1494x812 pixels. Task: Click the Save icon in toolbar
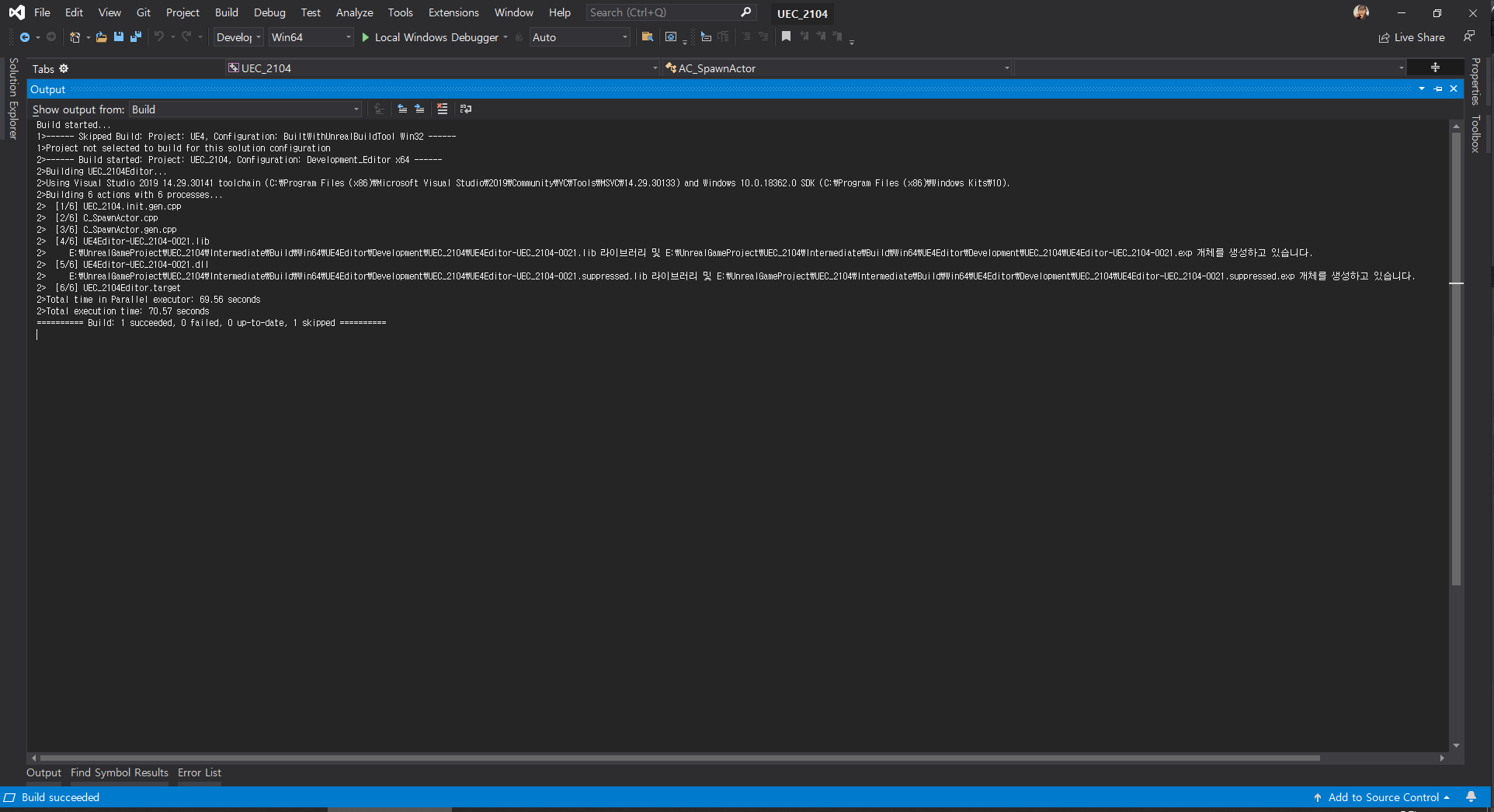tap(119, 37)
